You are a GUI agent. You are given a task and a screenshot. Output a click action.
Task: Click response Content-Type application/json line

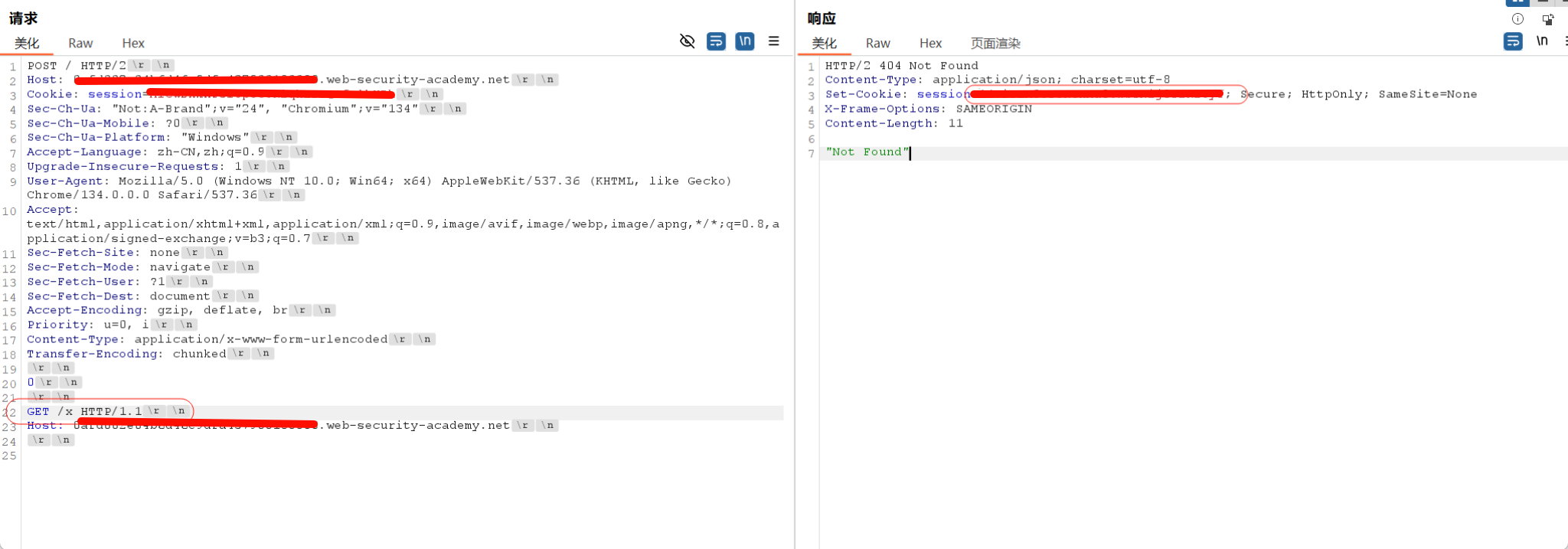tap(997, 80)
